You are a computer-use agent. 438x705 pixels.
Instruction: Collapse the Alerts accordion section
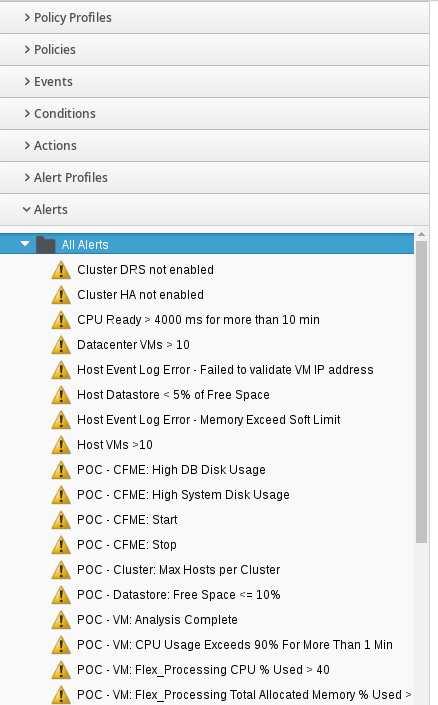click(x=215, y=210)
